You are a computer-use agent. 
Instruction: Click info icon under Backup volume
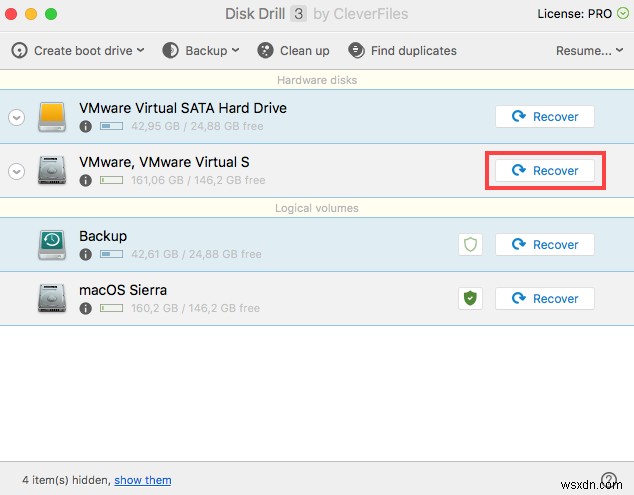pos(85,255)
